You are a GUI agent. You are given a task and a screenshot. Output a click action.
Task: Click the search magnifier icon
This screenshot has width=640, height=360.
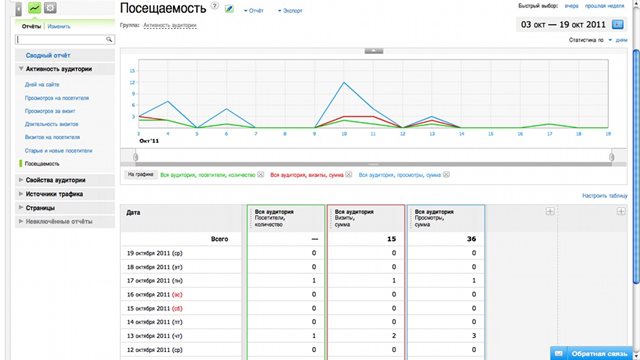click(x=109, y=40)
